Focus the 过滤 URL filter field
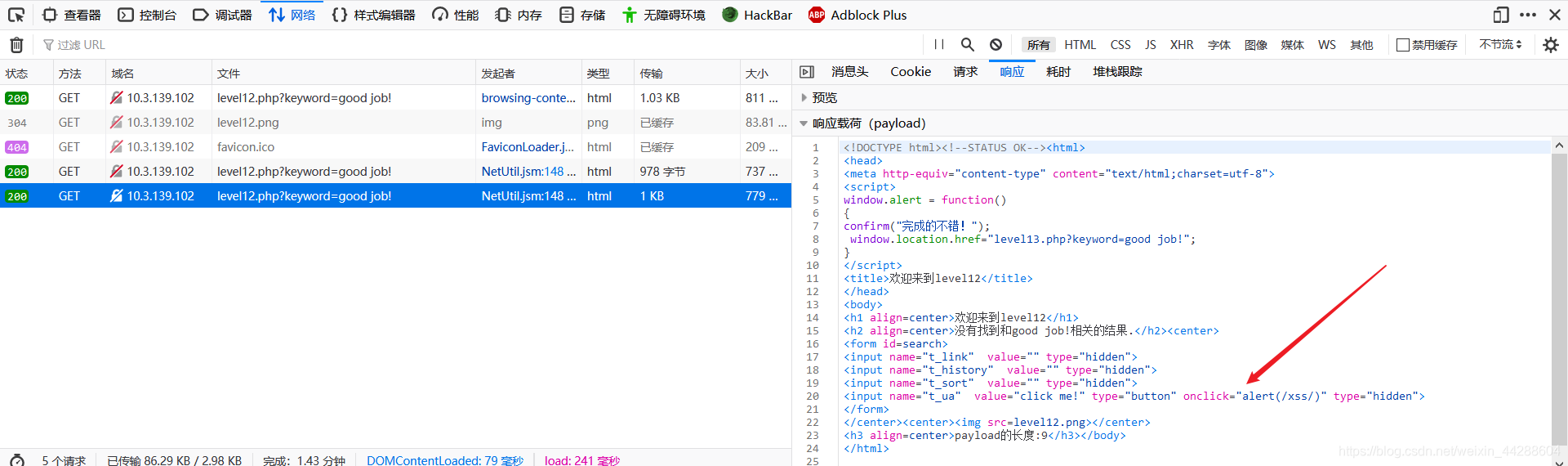The width and height of the screenshot is (1568, 466). 482,45
